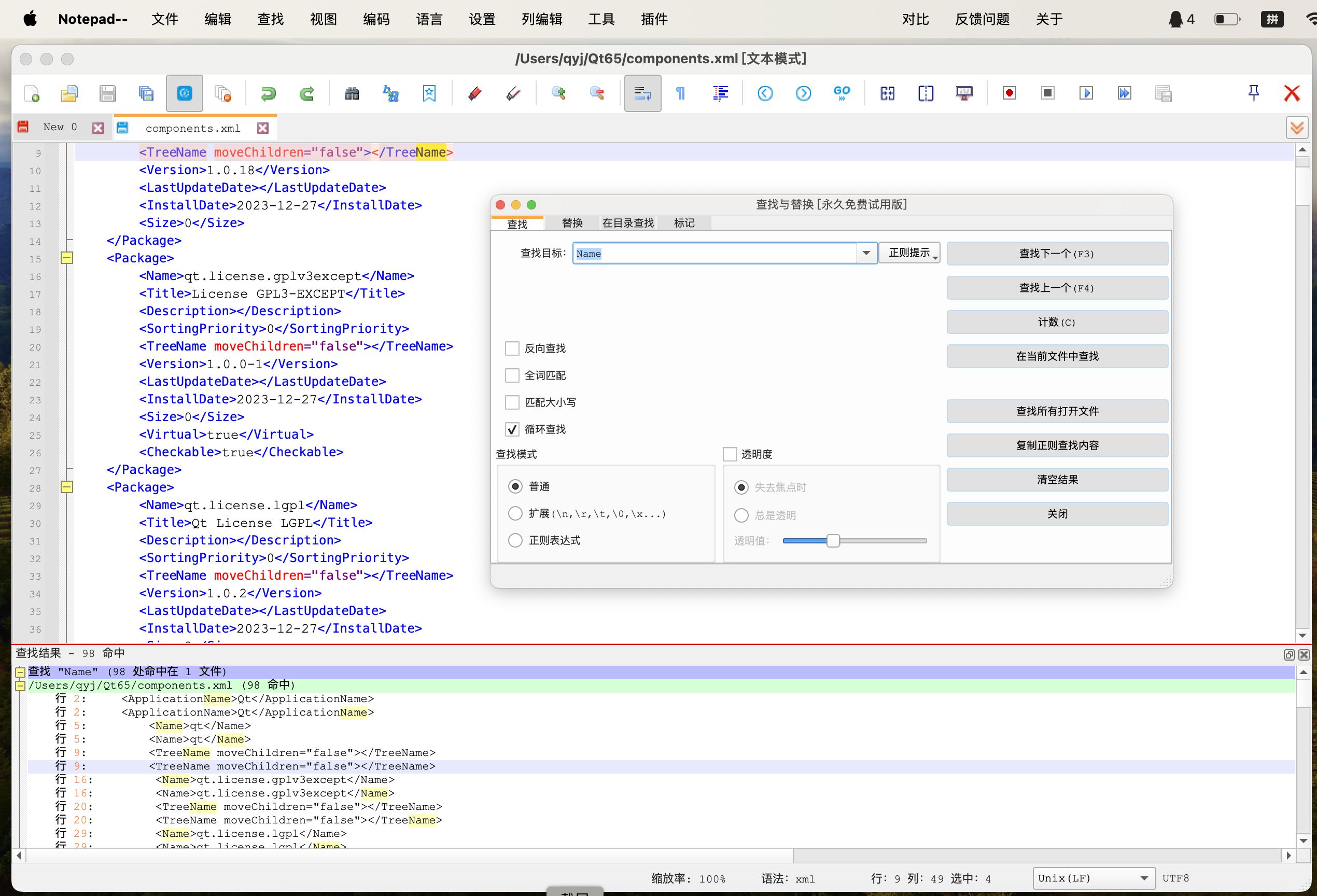Select the 在目录查找 tab
Screen dimensions: 1317x896
tap(627, 222)
